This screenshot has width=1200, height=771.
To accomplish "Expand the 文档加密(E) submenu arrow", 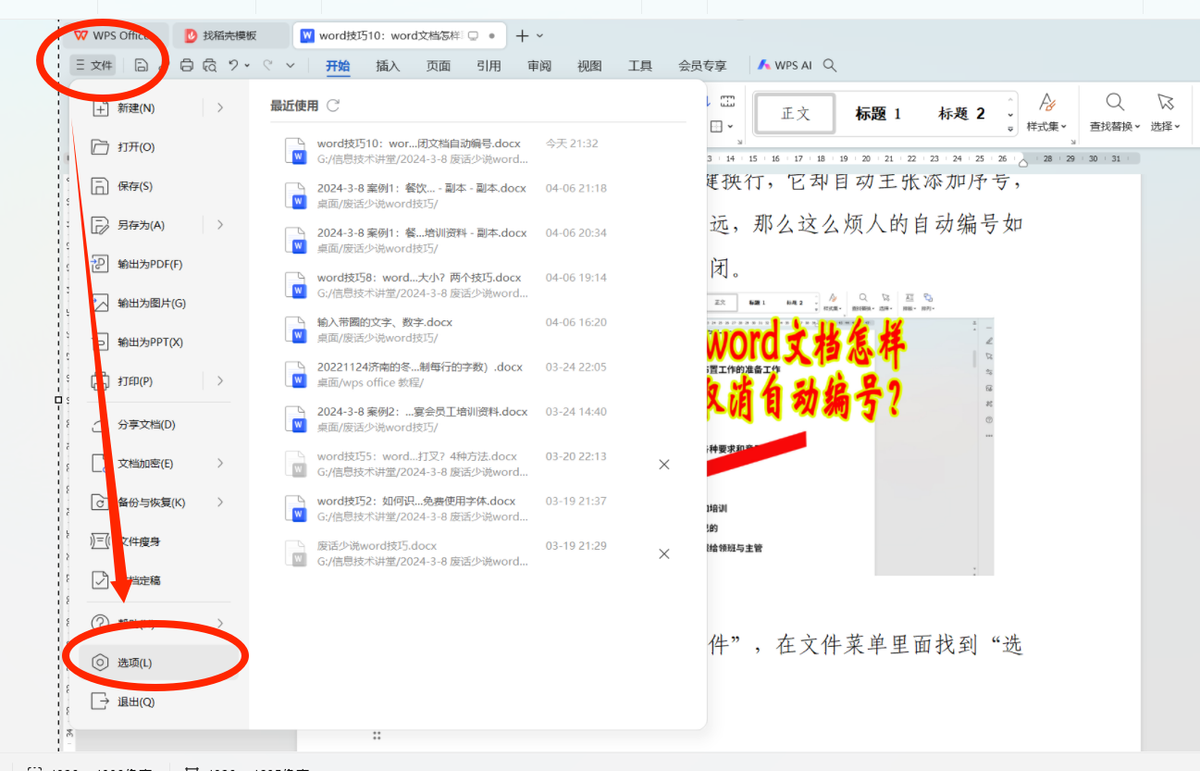I will pyautogui.click(x=220, y=463).
